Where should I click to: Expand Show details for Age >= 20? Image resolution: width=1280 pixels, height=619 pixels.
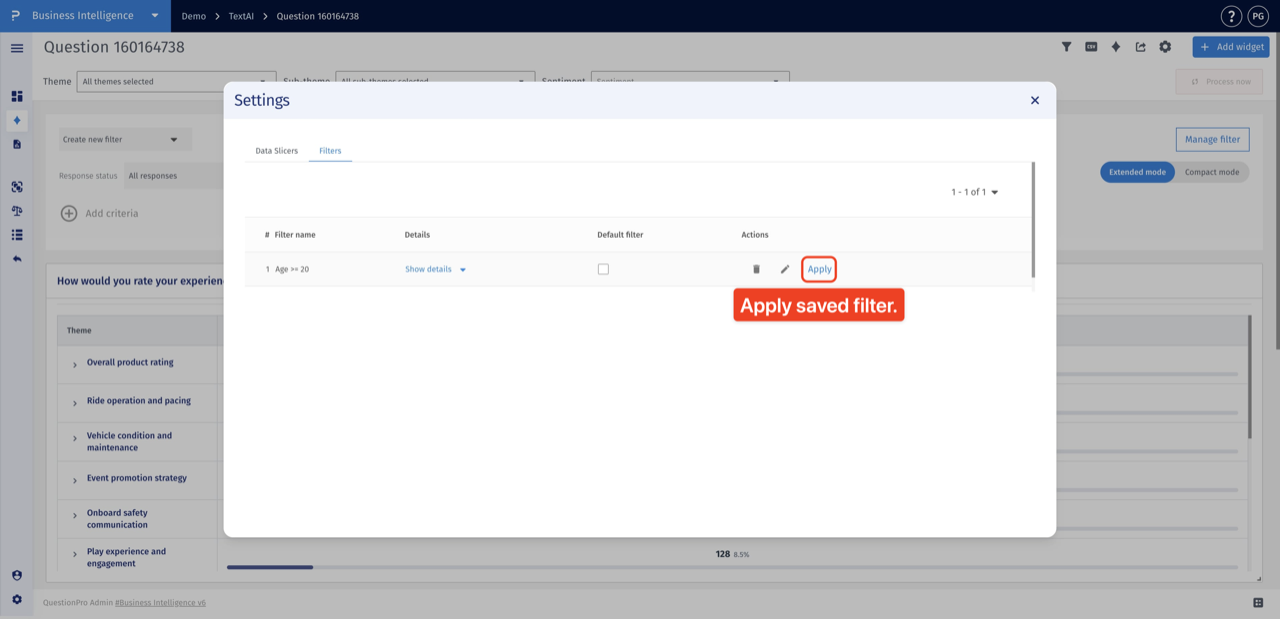point(435,269)
